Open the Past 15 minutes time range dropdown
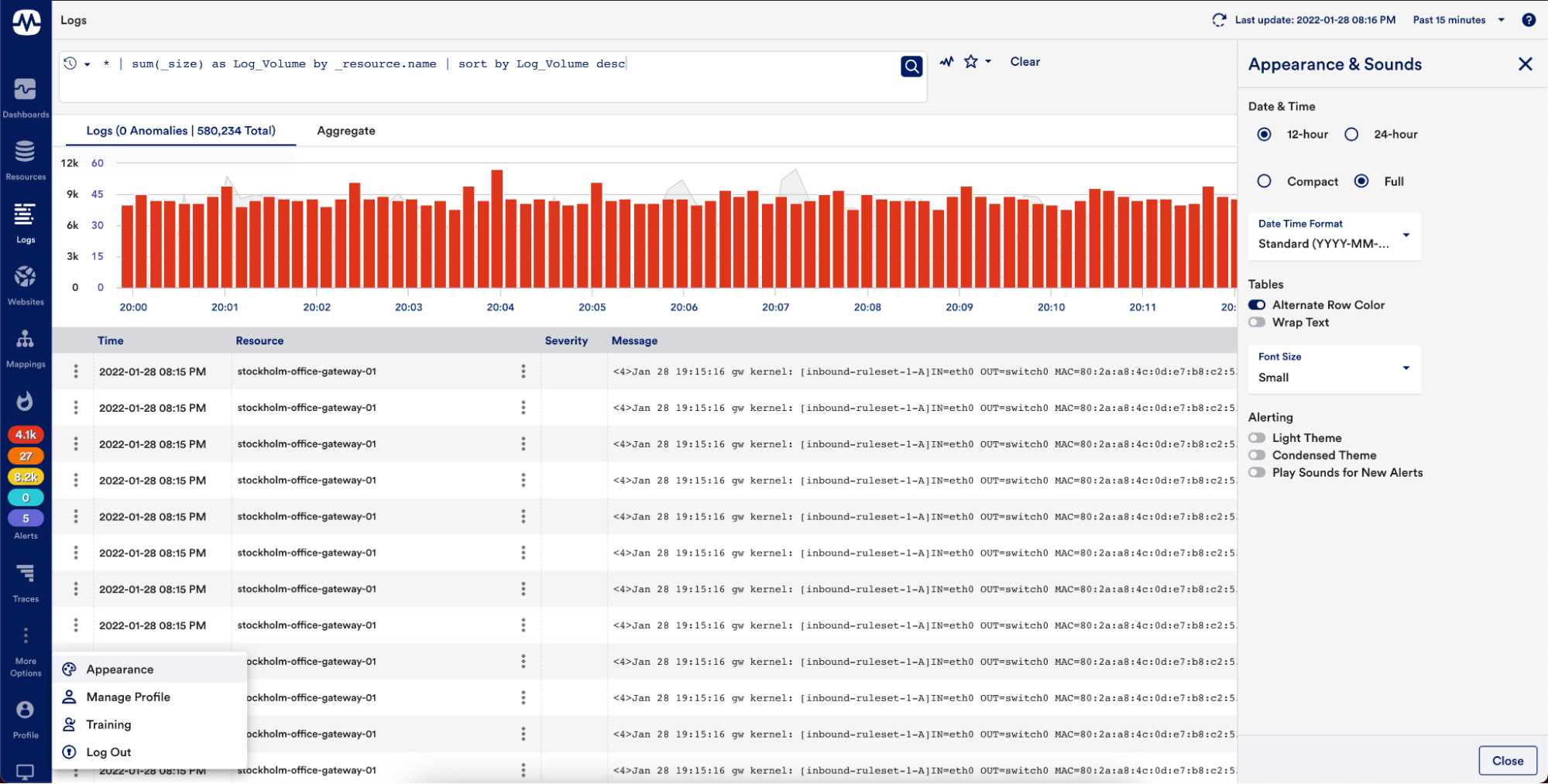 1459,20
